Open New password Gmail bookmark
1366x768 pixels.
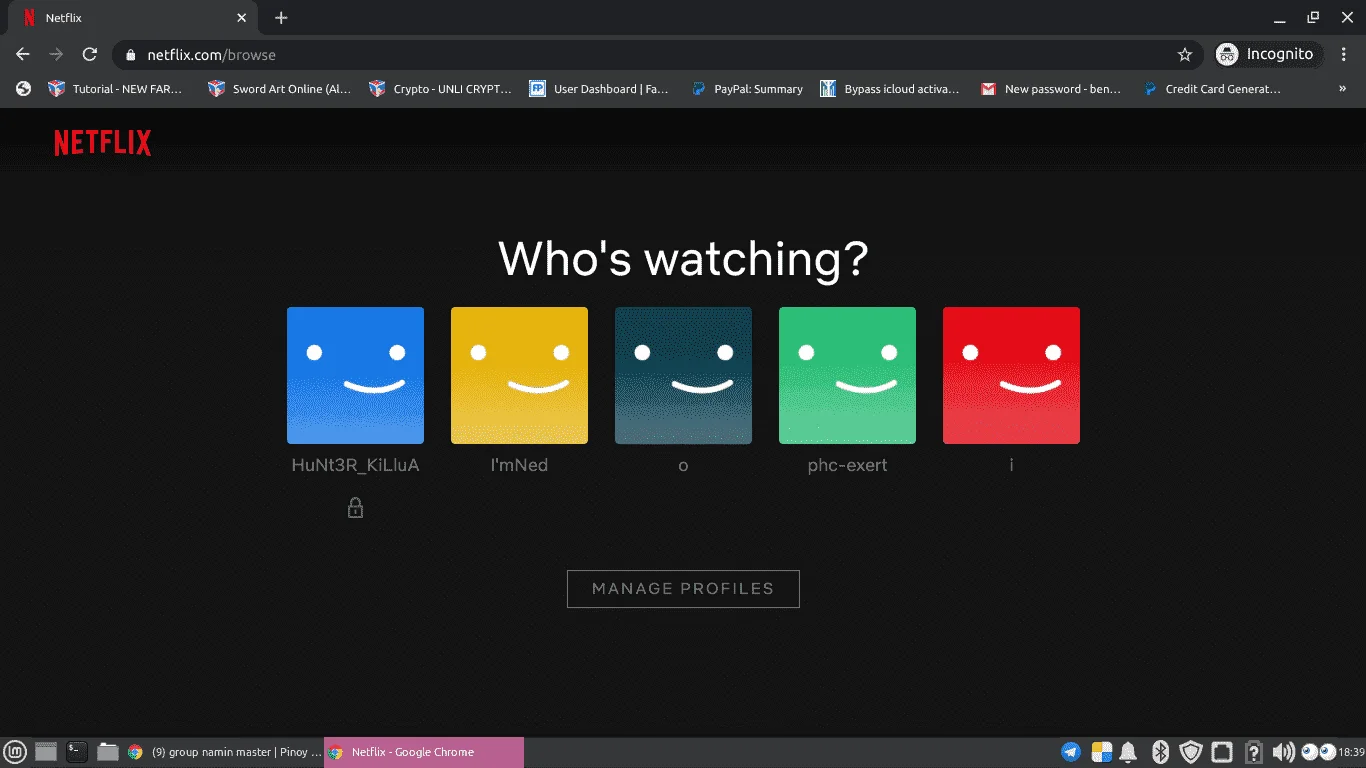coord(1052,89)
